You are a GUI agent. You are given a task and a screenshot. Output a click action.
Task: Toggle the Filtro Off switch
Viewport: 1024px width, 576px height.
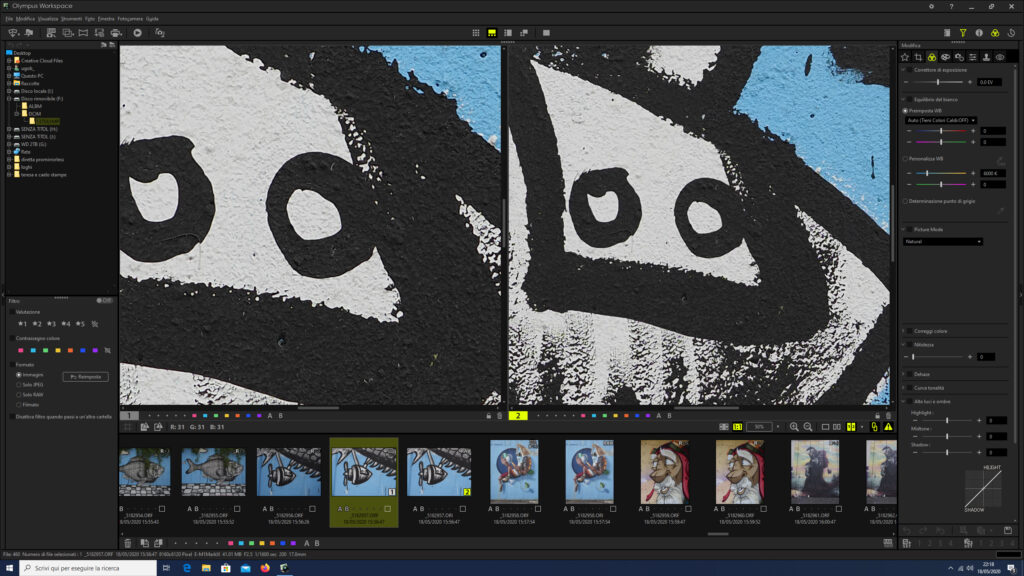tap(104, 300)
